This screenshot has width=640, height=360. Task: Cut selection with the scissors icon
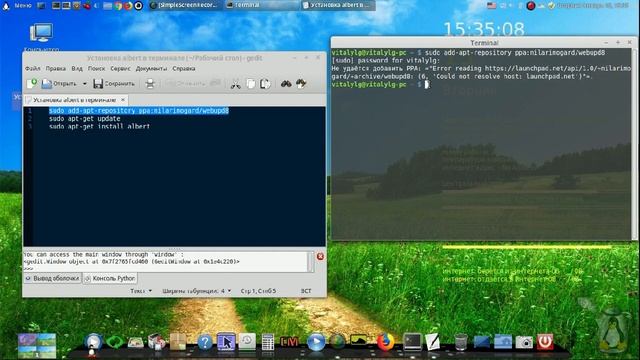pyautogui.click(x=236, y=84)
